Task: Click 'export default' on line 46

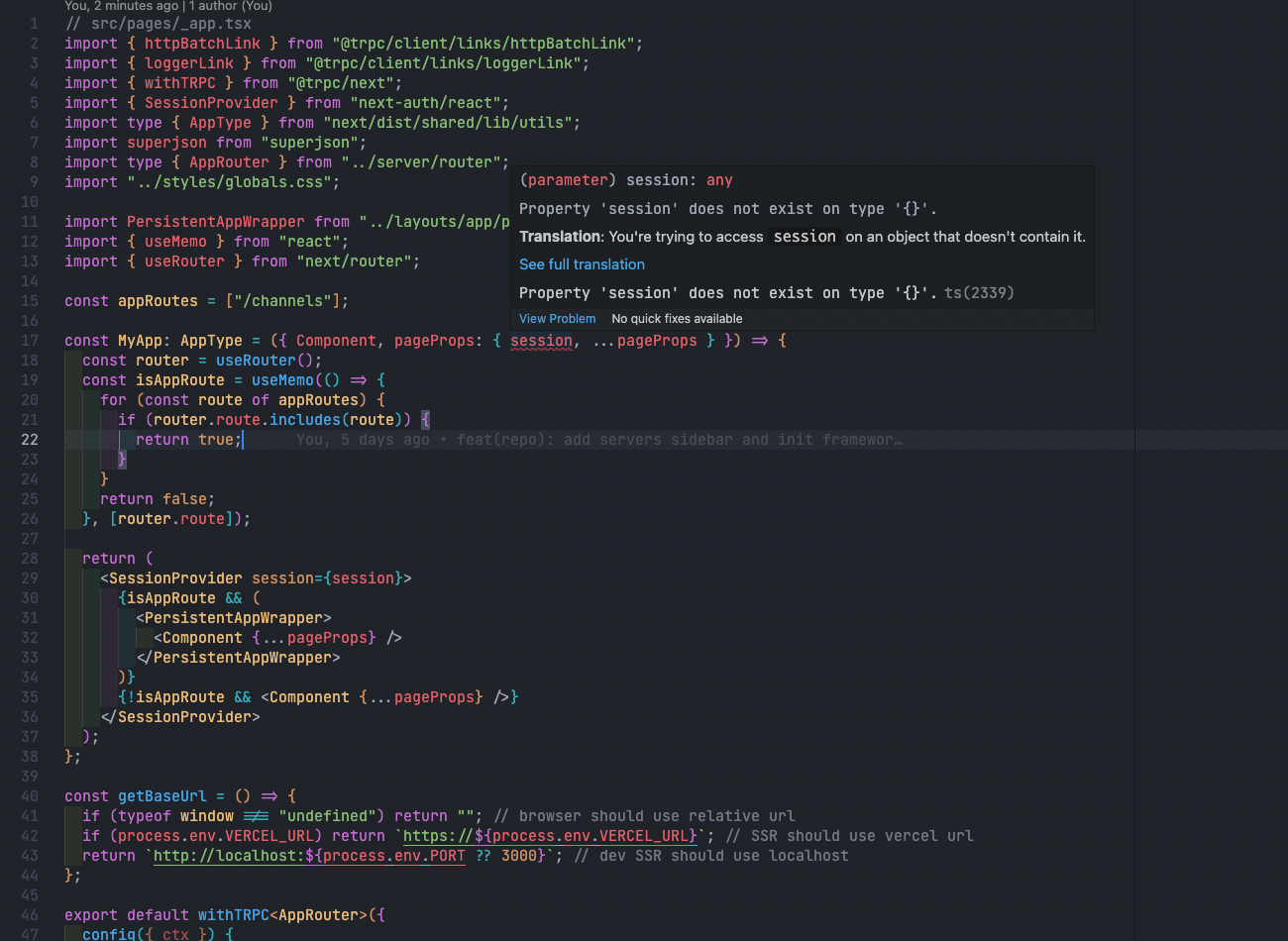Action: (x=127, y=915)
